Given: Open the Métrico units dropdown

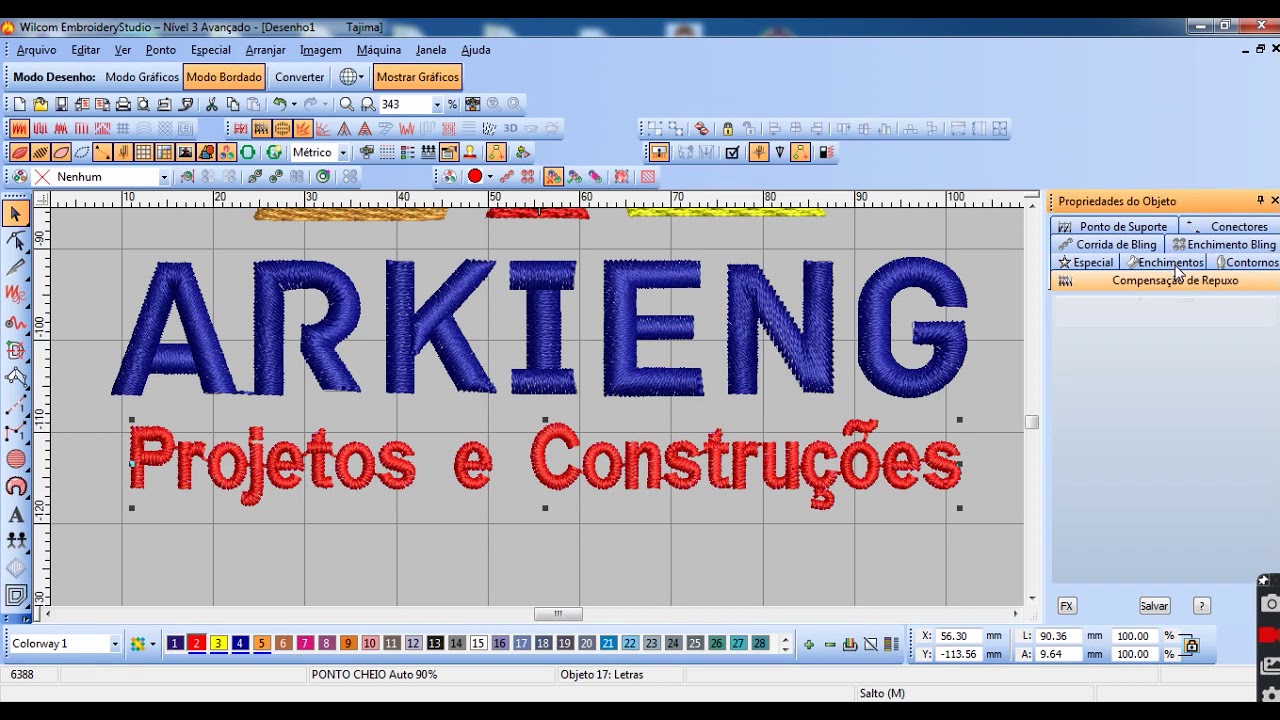Looking at the screenshot, I should pos(343,152).
